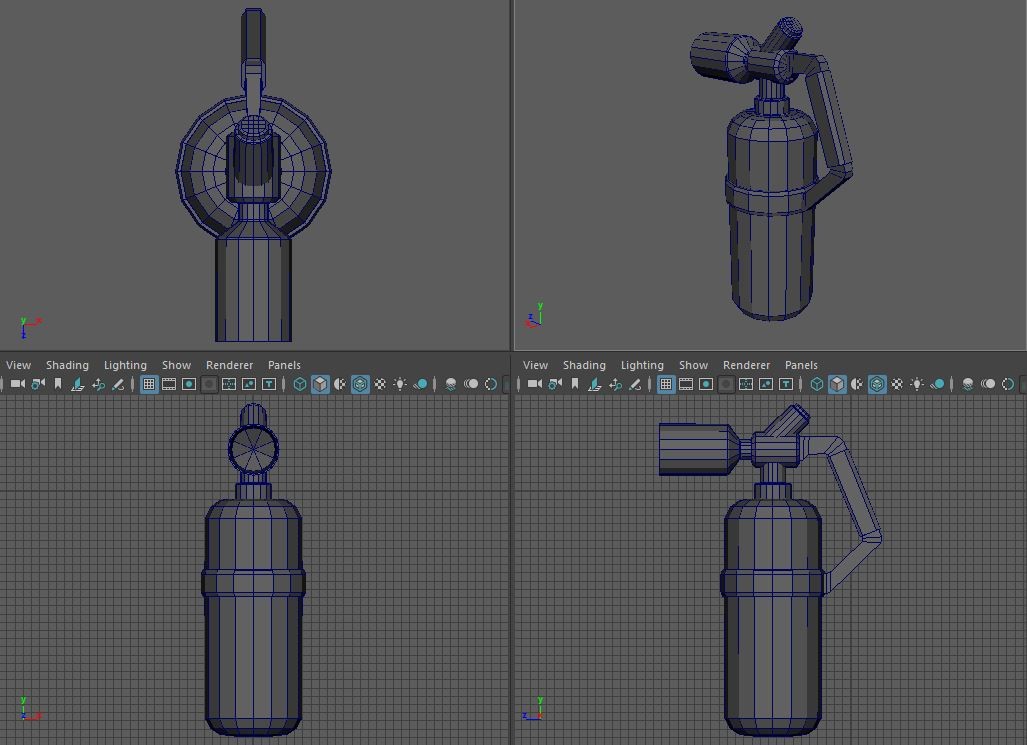
Task: Click the Image Plane icon in the front view toolbar
Action: pyautogui.click(x=77, y=384)
